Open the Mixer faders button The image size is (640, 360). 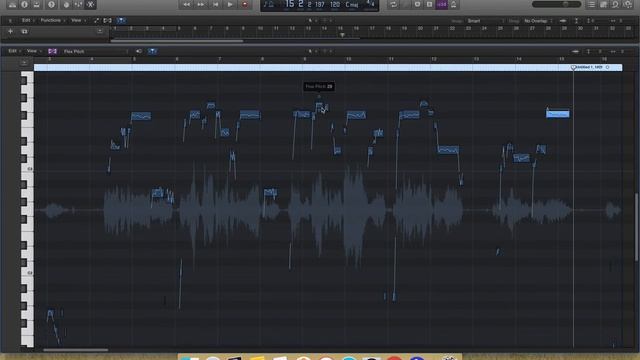pyautogui.click(x=78, y=4)
